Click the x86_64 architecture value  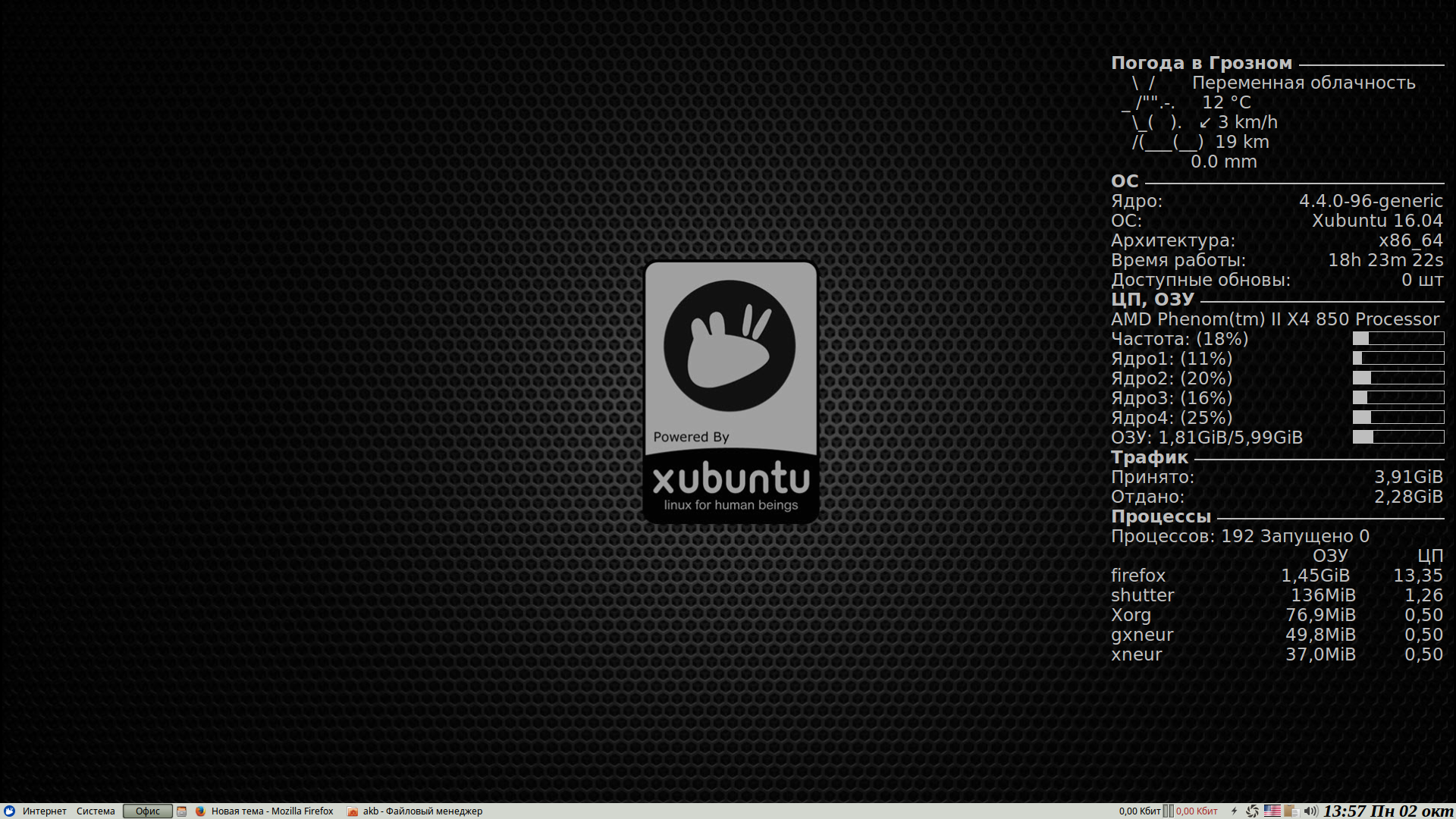click(1411, 240)
